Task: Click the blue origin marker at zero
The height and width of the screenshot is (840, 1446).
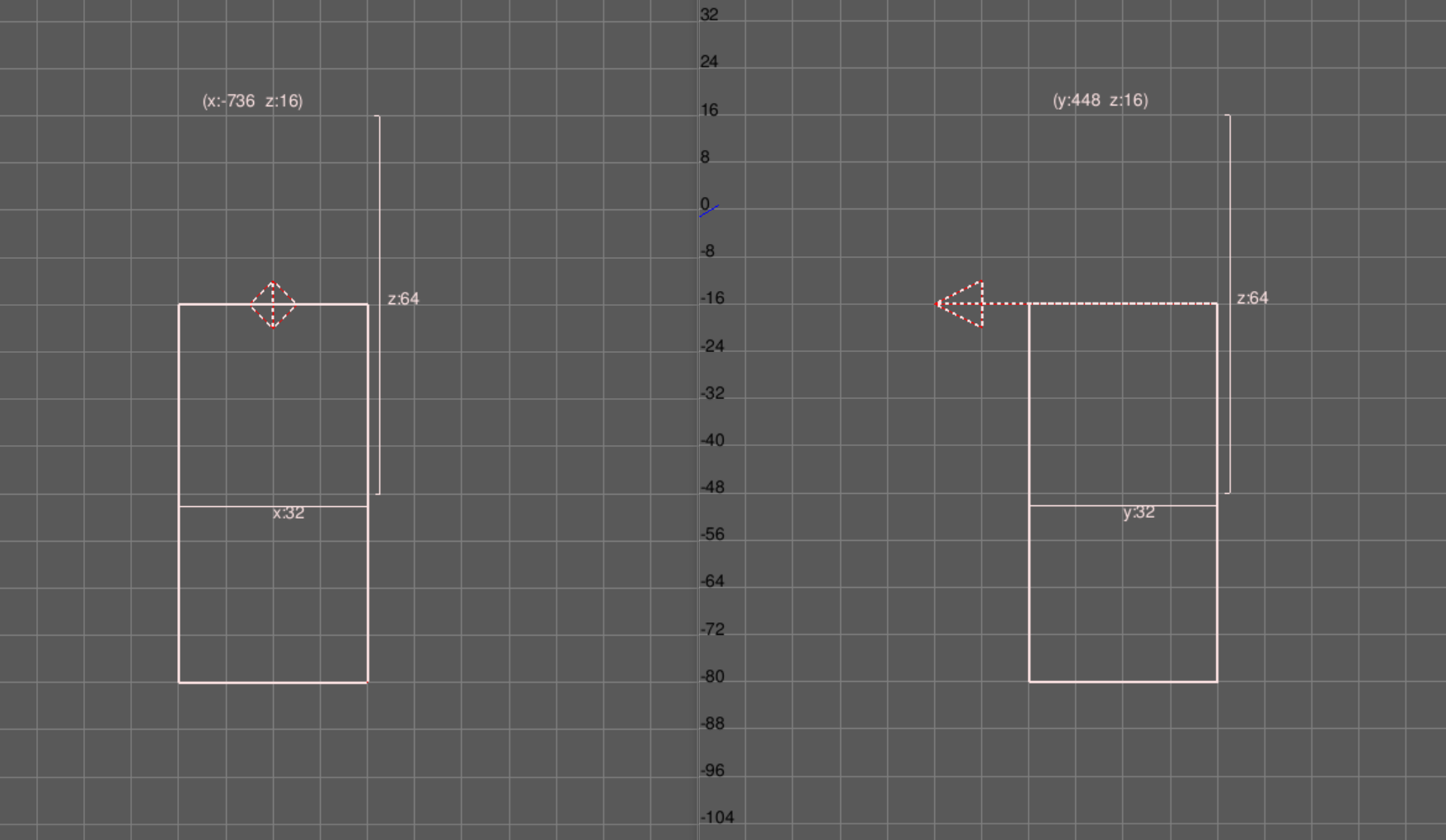Action: [709, 211]
